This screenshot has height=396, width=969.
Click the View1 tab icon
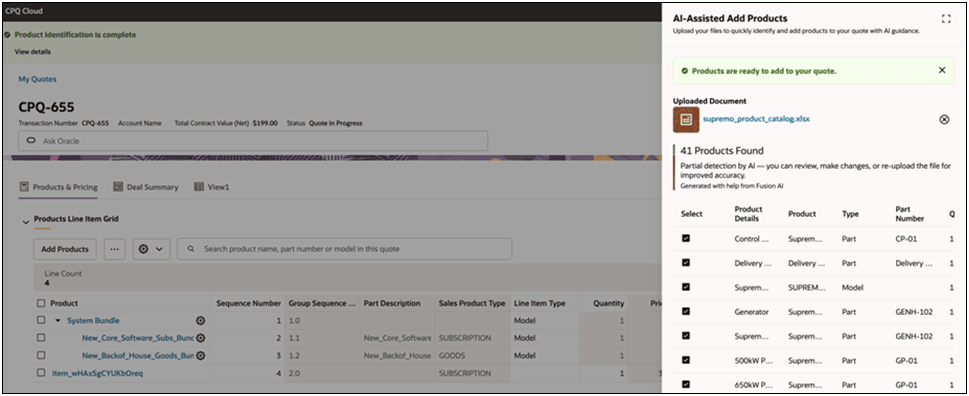tap(199, 187)
